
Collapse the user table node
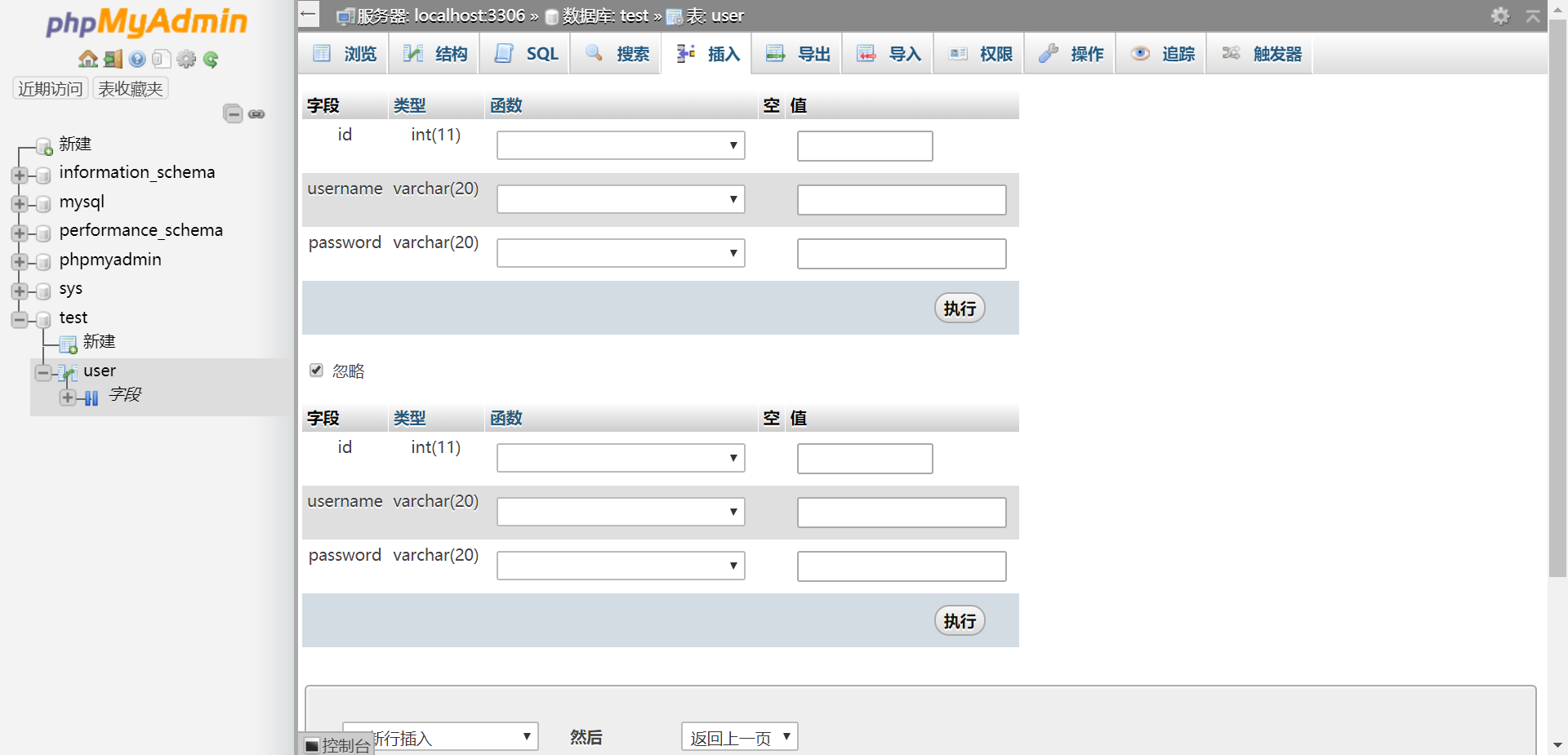click(43, 373)
